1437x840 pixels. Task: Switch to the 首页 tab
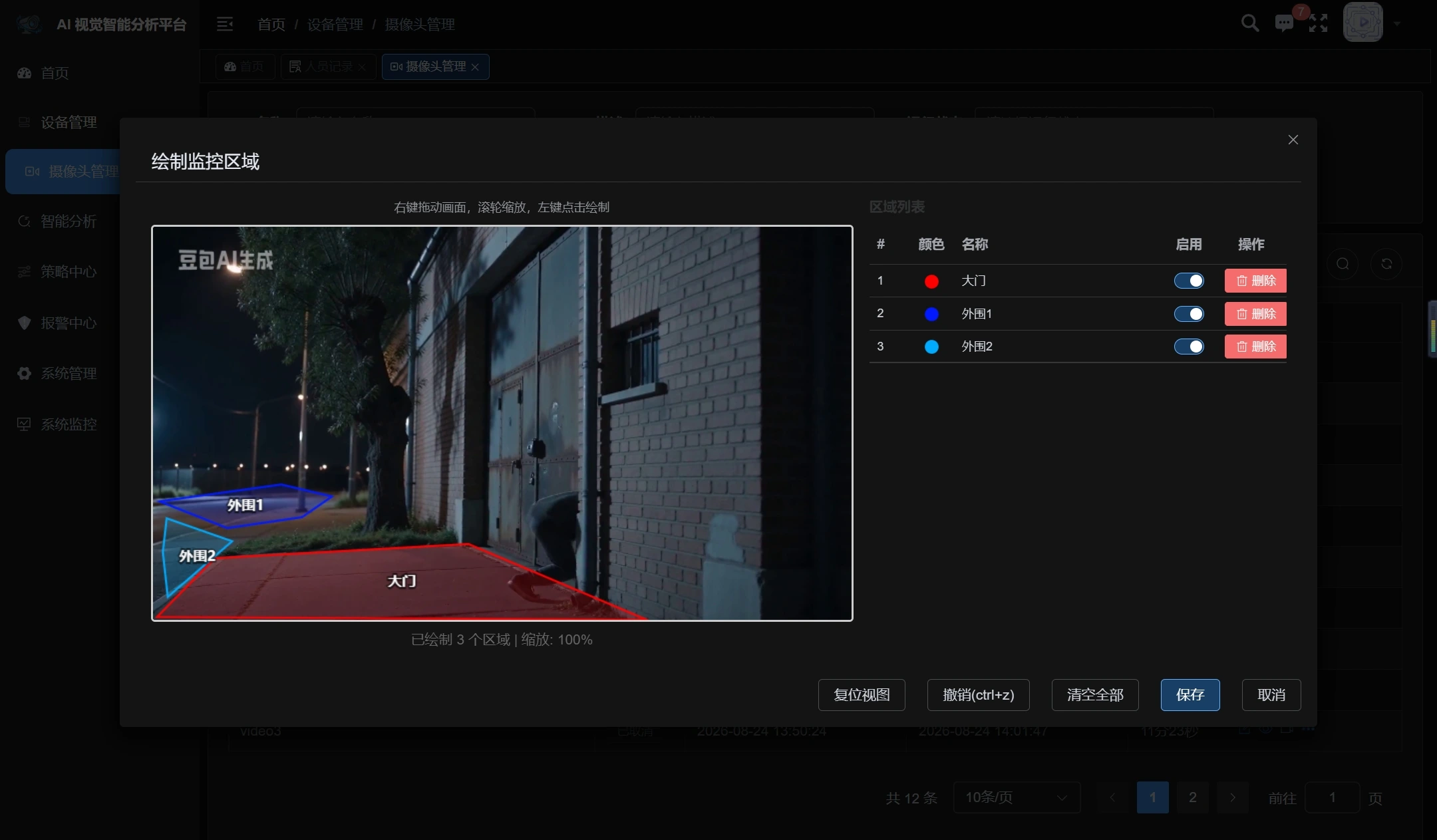click(x=245, y=67)
